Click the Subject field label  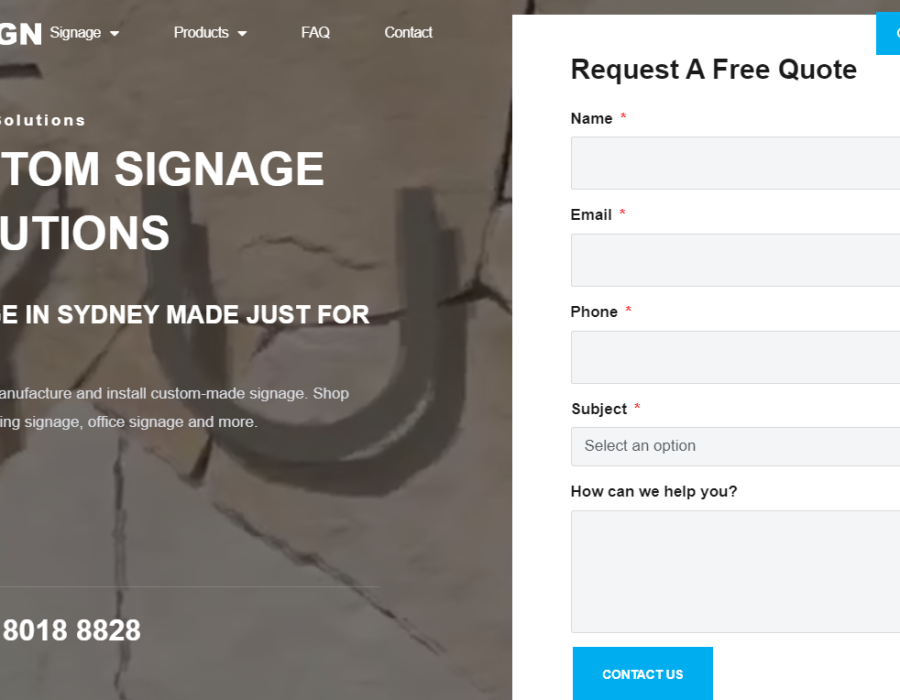pos(599,409)
